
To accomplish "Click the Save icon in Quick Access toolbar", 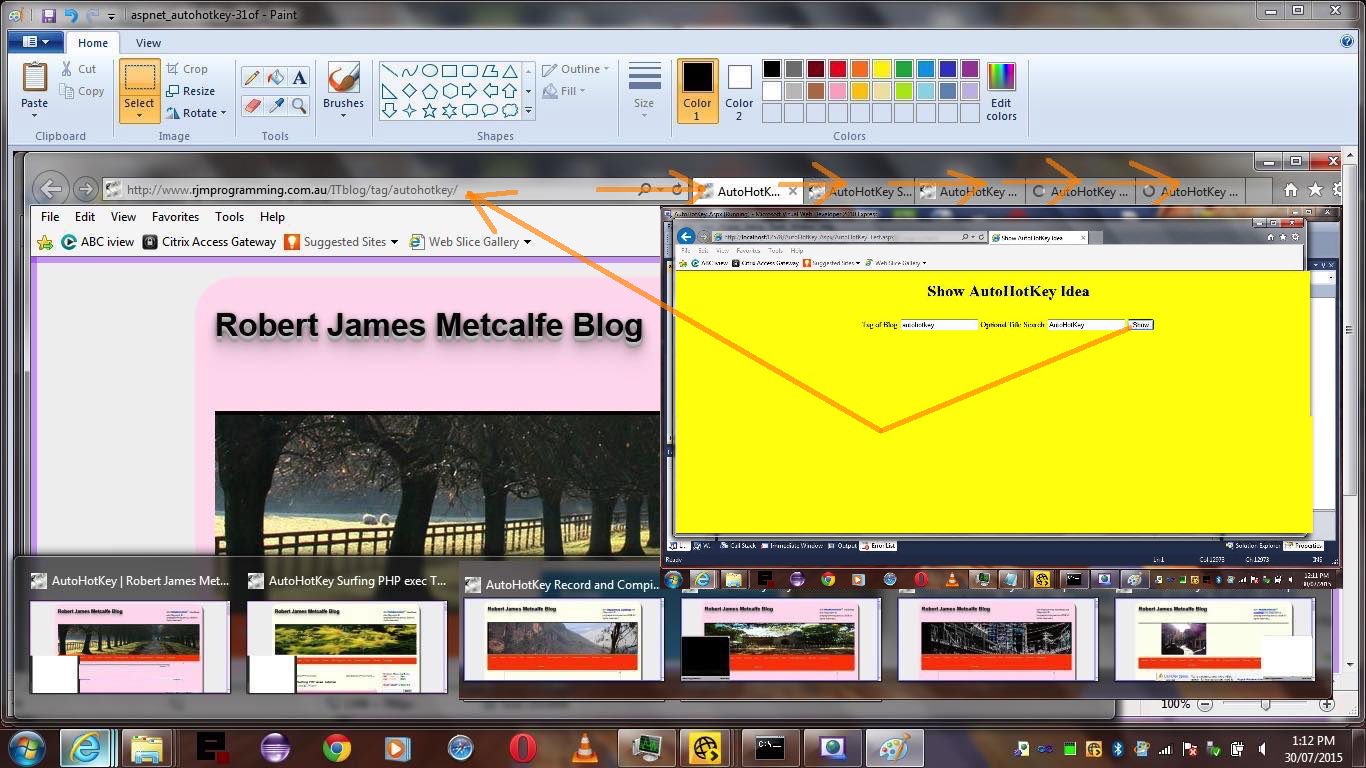I will pyautogui.click(x=48, y=15).
